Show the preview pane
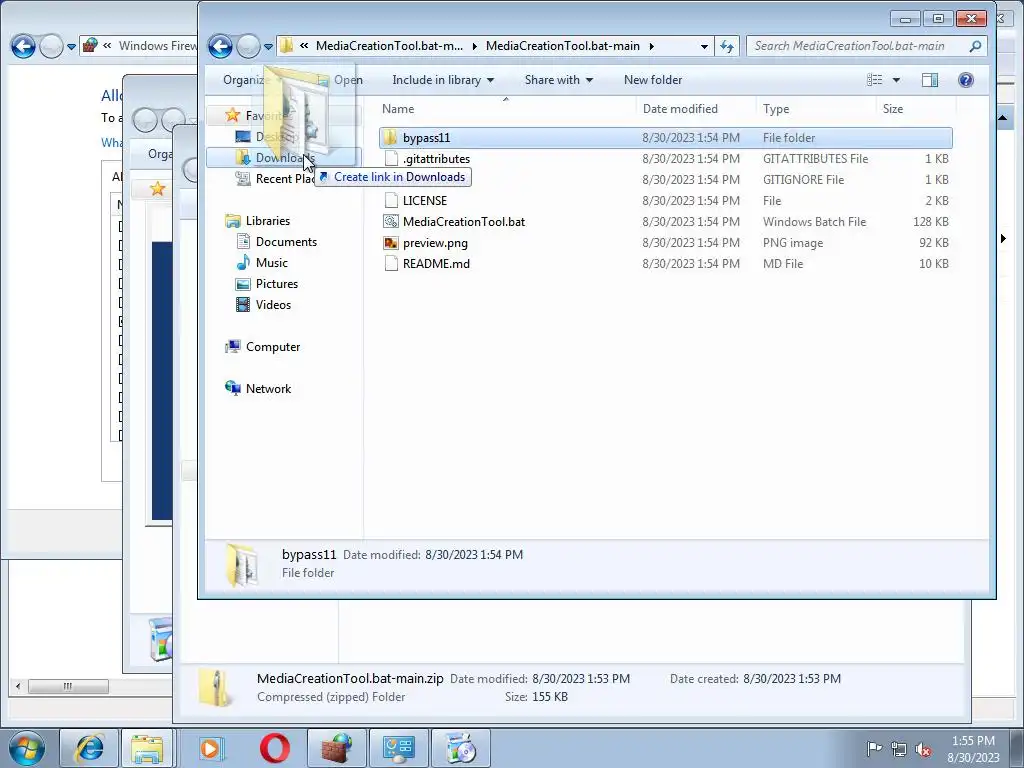 (x=930, y=80)
